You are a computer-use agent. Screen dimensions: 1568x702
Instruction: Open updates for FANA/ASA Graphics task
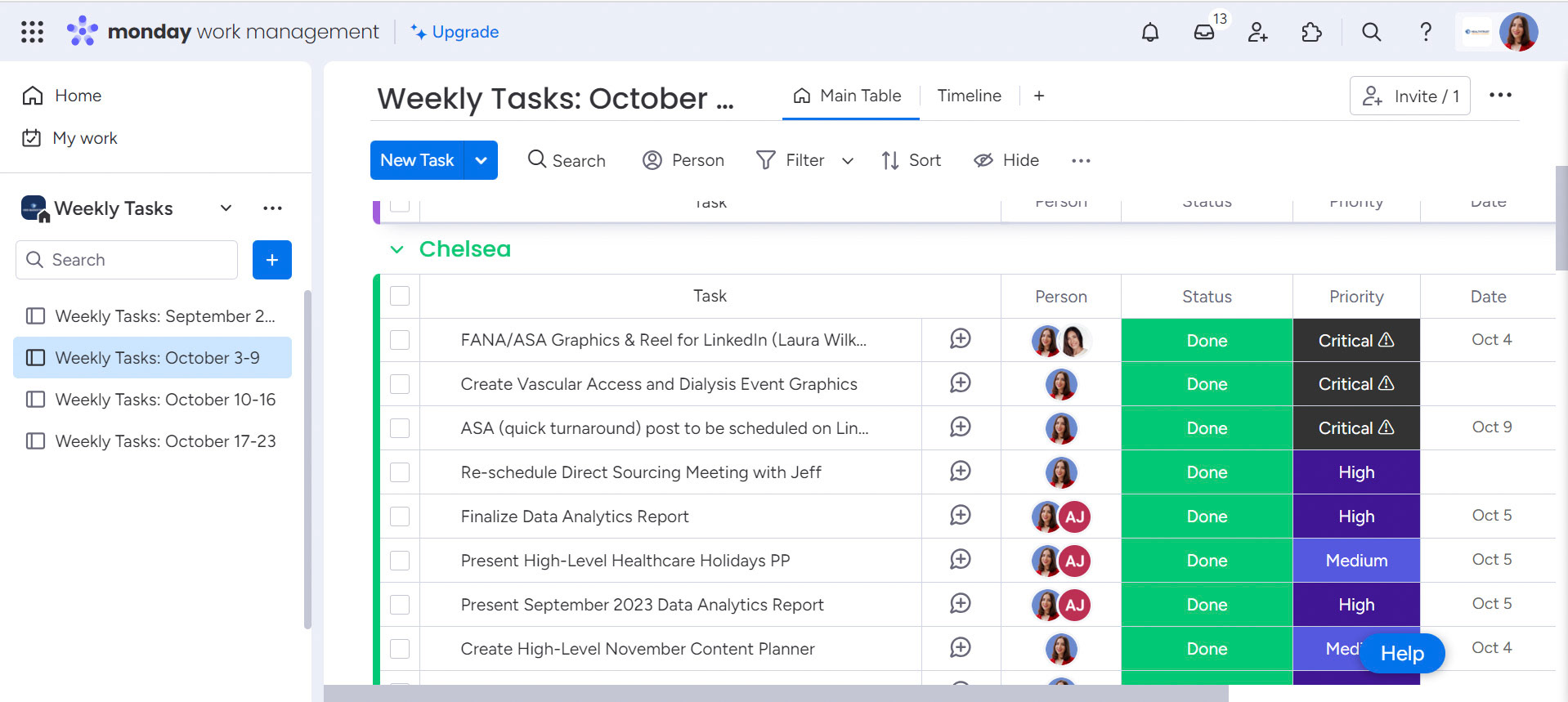click(961, 338)
